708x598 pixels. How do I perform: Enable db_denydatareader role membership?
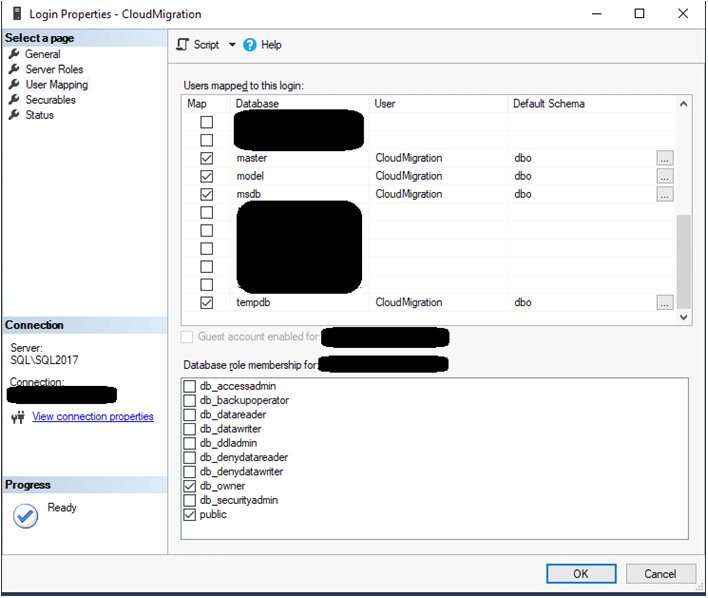coord(190,458)
